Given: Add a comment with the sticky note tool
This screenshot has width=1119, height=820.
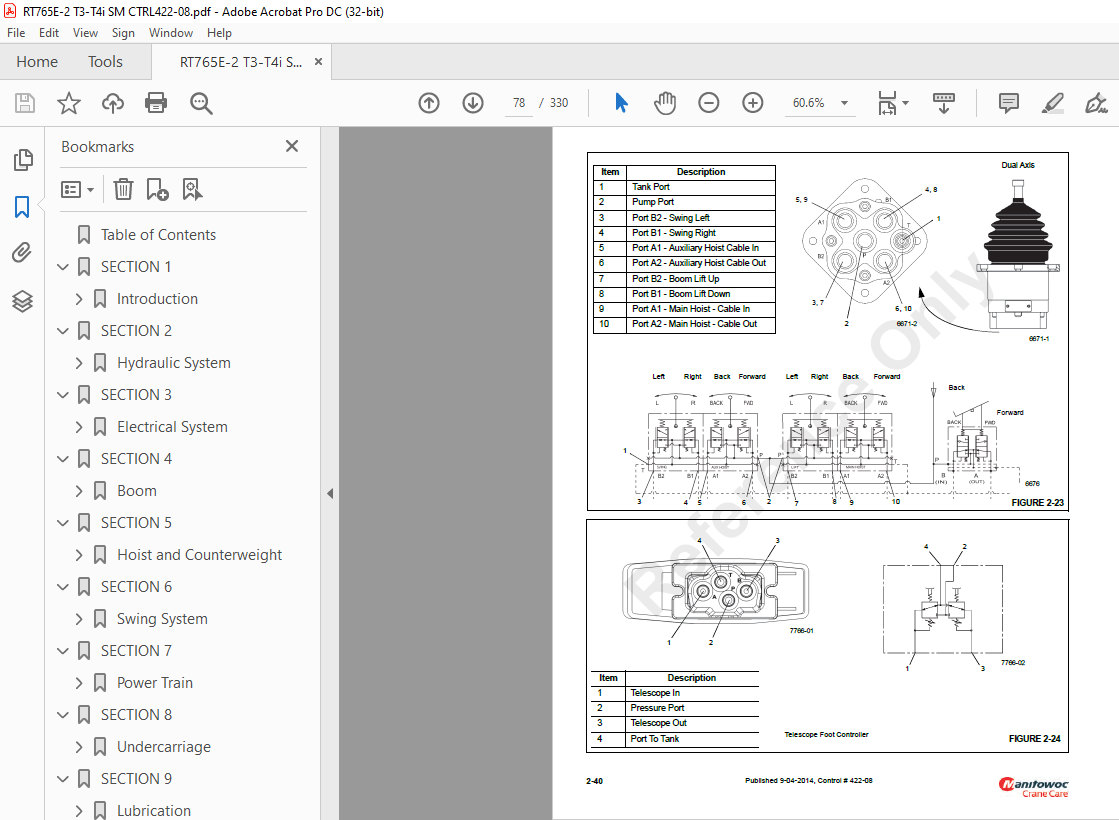Looking at the screenshot, I should (x=1008, y=103).
